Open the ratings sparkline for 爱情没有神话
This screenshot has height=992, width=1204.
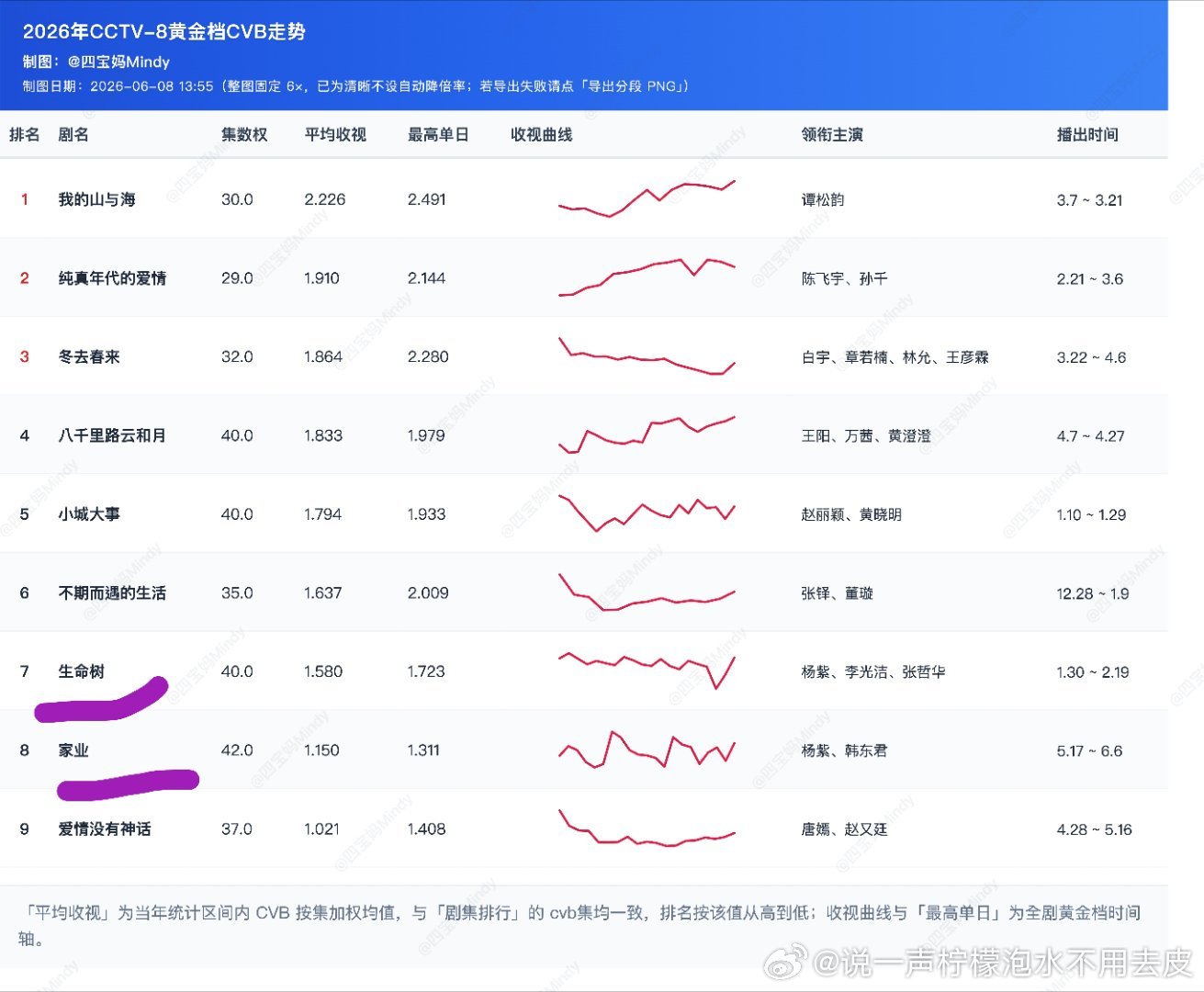tap(647, 829)
